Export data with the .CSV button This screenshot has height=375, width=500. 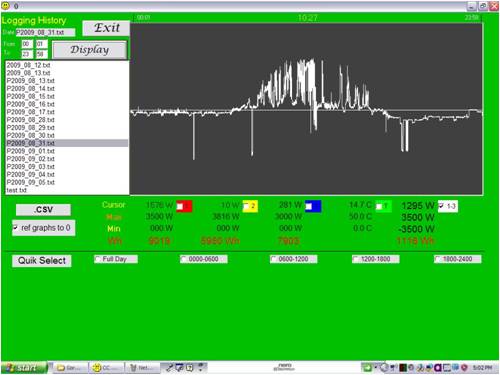pyautogui.click(x=43, y=210)
